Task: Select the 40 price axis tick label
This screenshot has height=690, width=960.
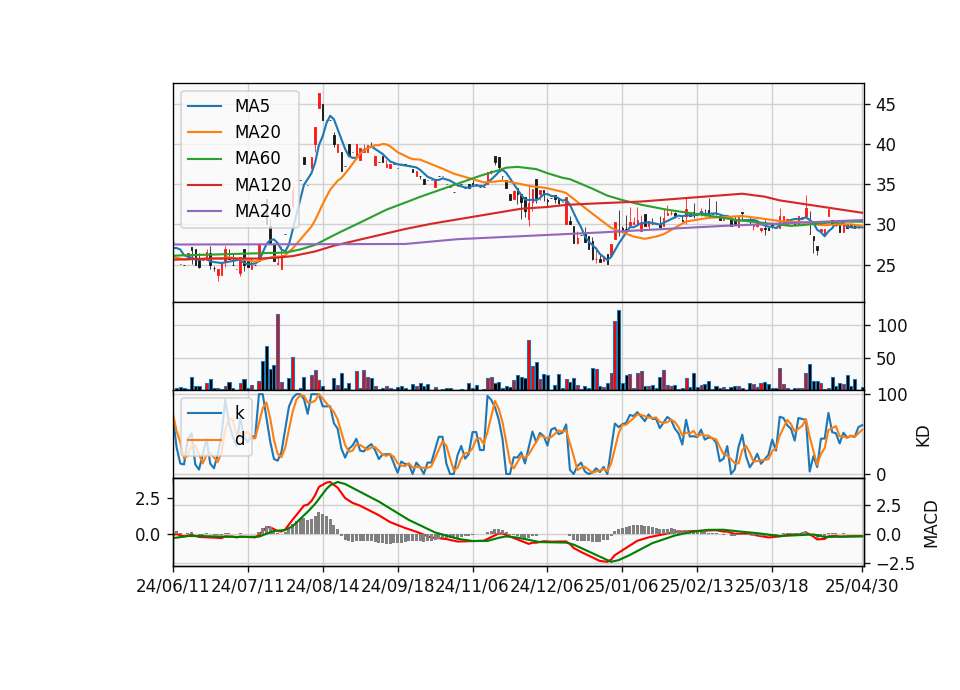Action: point(886,145)
